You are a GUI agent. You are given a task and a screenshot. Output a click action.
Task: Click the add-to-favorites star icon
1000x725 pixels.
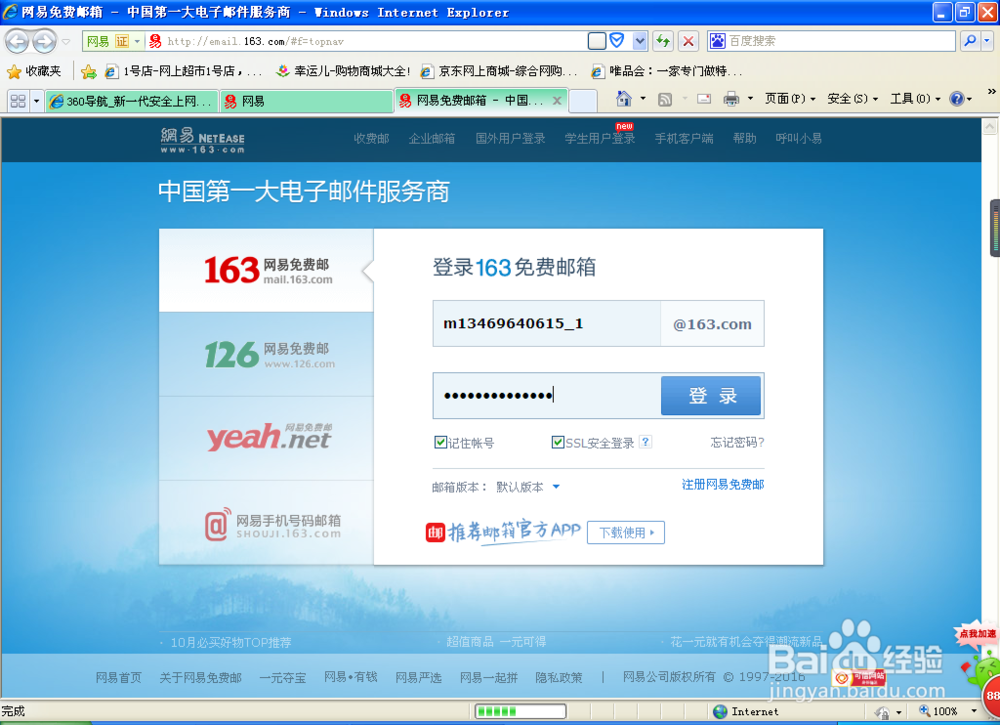[89, 71]
